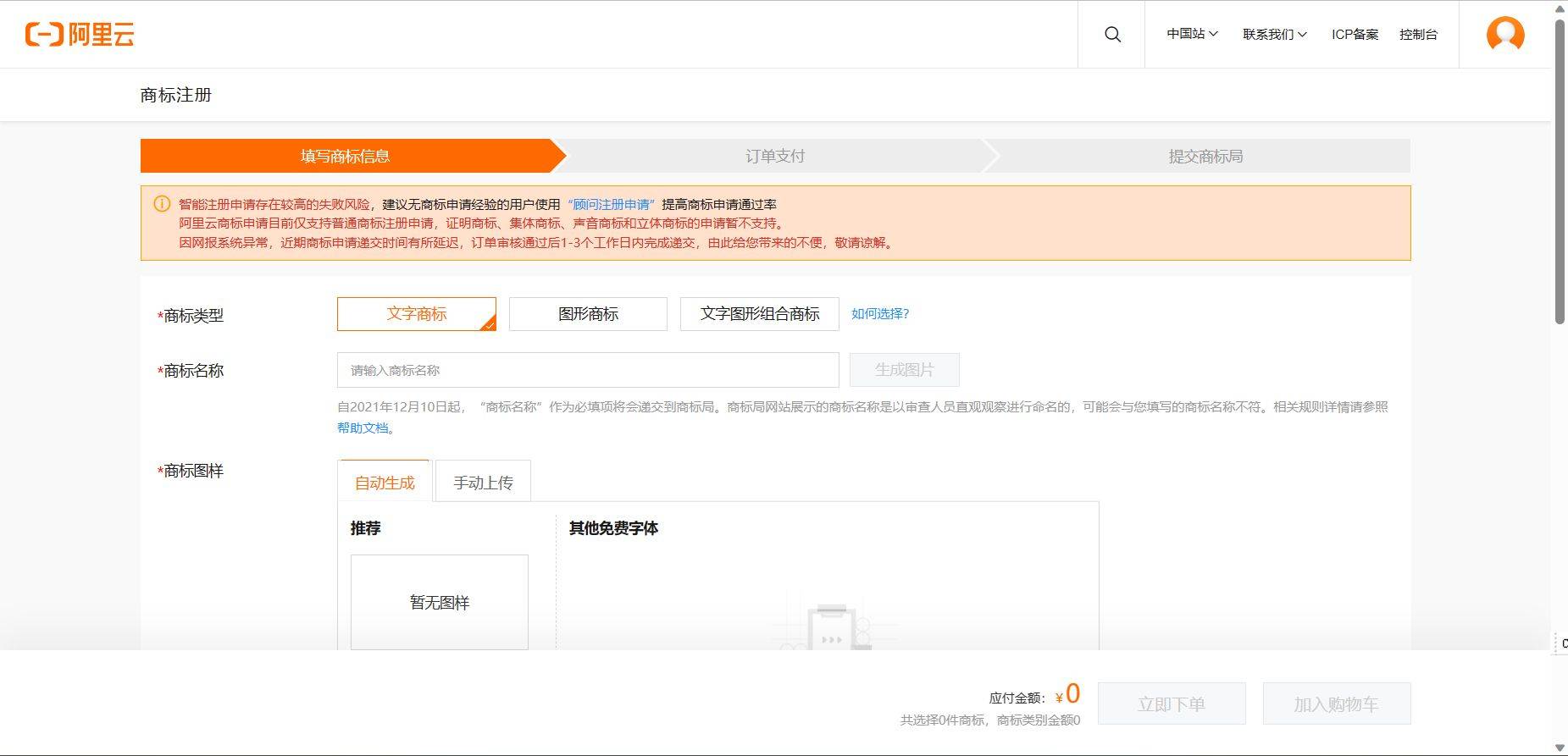Click the 阿里云 logo
The width and height of the screenshot is (1568, 756).
[x=80, y=35]
